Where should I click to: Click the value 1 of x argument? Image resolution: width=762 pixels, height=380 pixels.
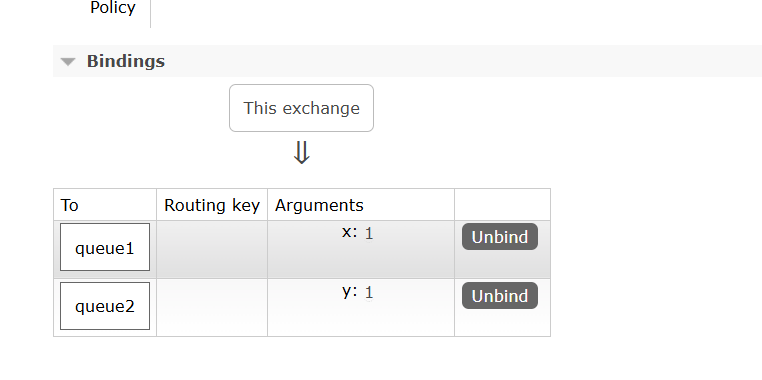369,234
